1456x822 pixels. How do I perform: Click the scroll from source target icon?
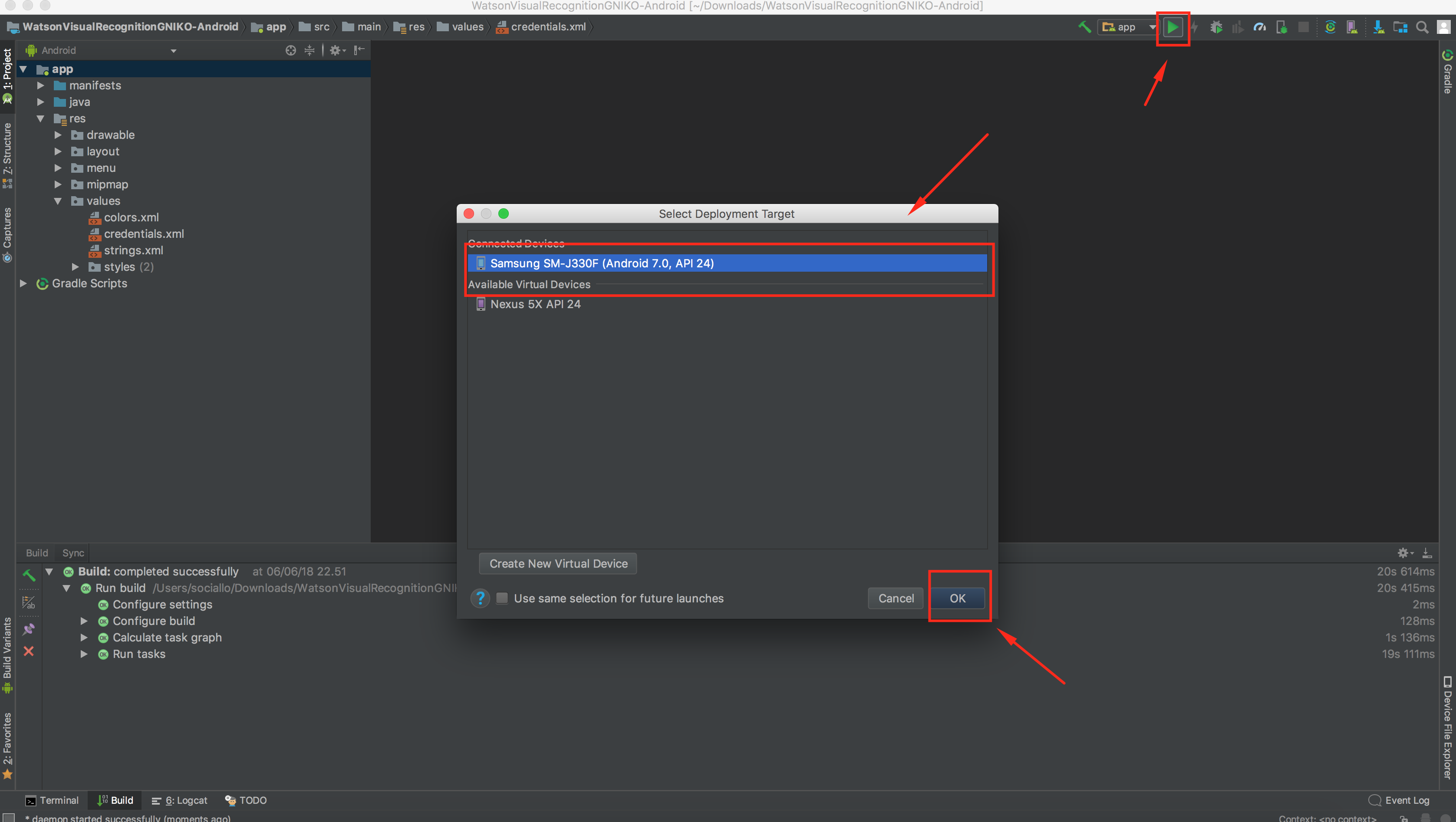click(x=290, y=50)
